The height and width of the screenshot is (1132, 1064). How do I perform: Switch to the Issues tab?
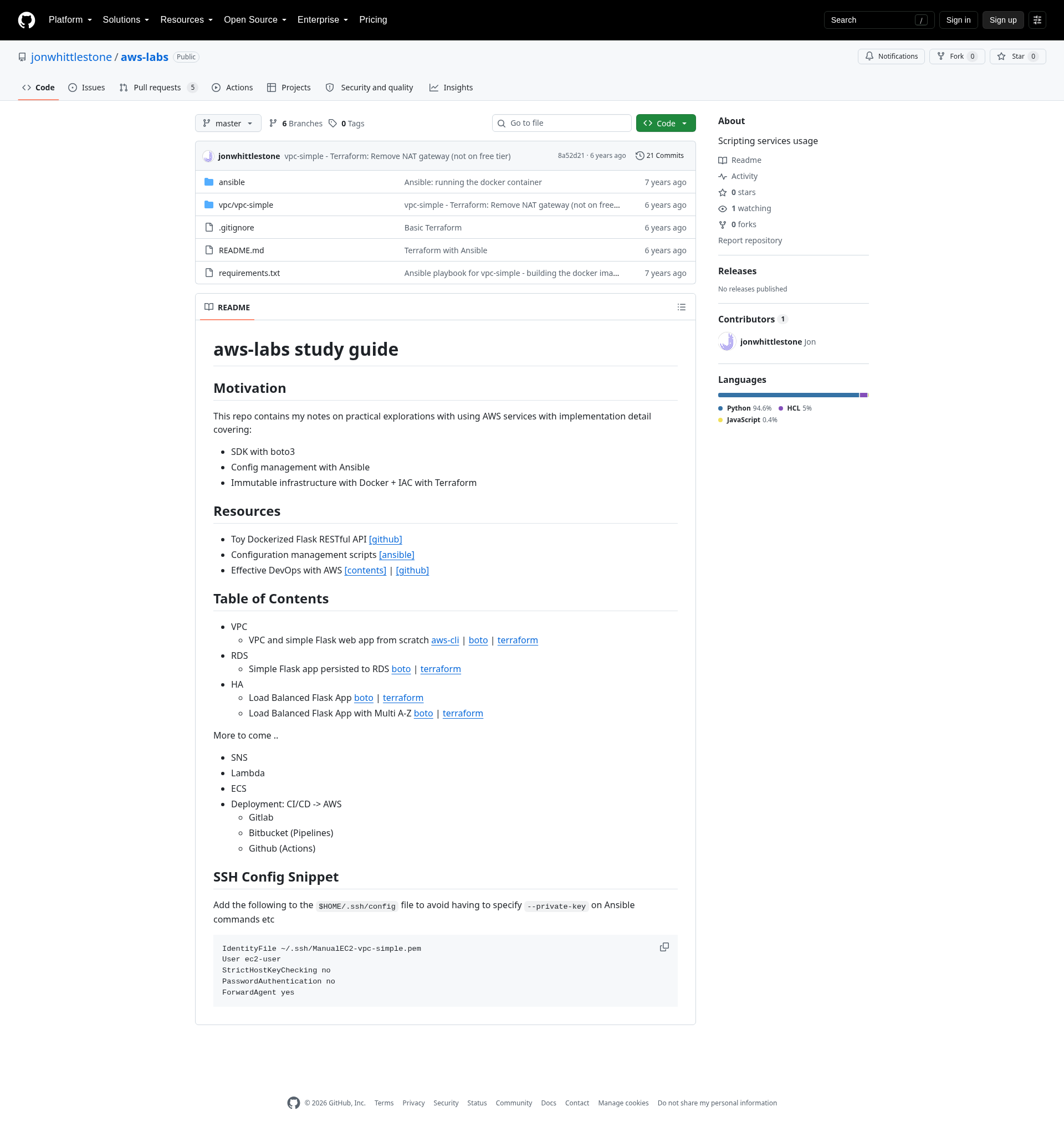click(x=86, y=88)
